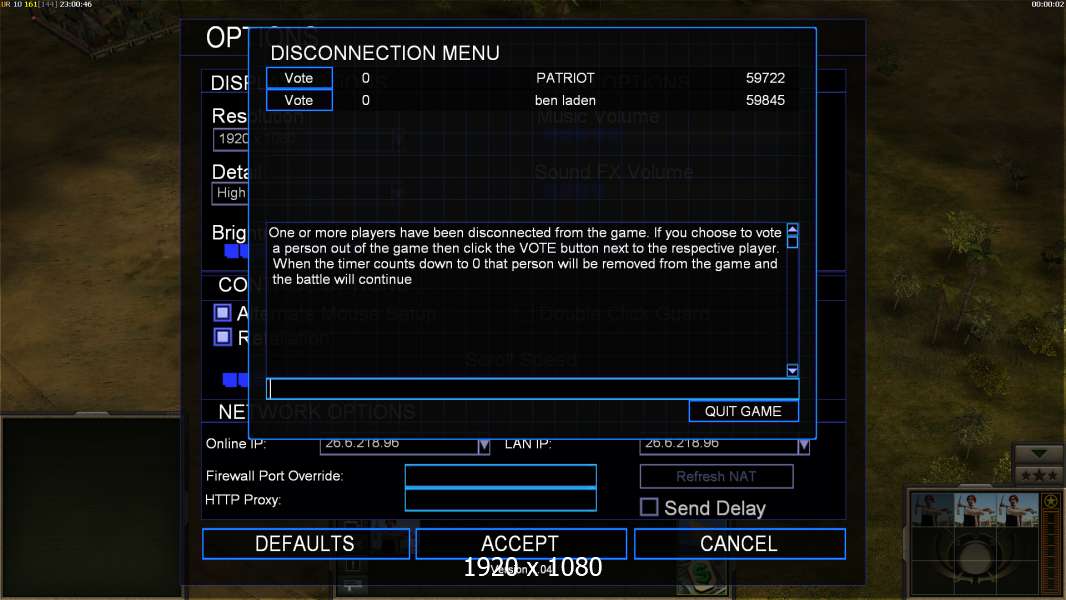Click the QUIT GAME button

tap(743, 411)
